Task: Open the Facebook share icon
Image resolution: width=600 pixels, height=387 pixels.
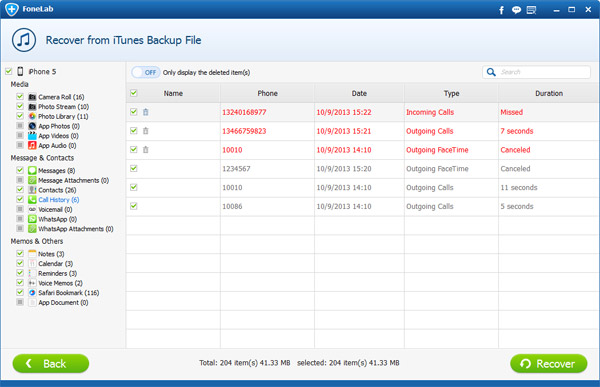Action: tap(501, 10)
